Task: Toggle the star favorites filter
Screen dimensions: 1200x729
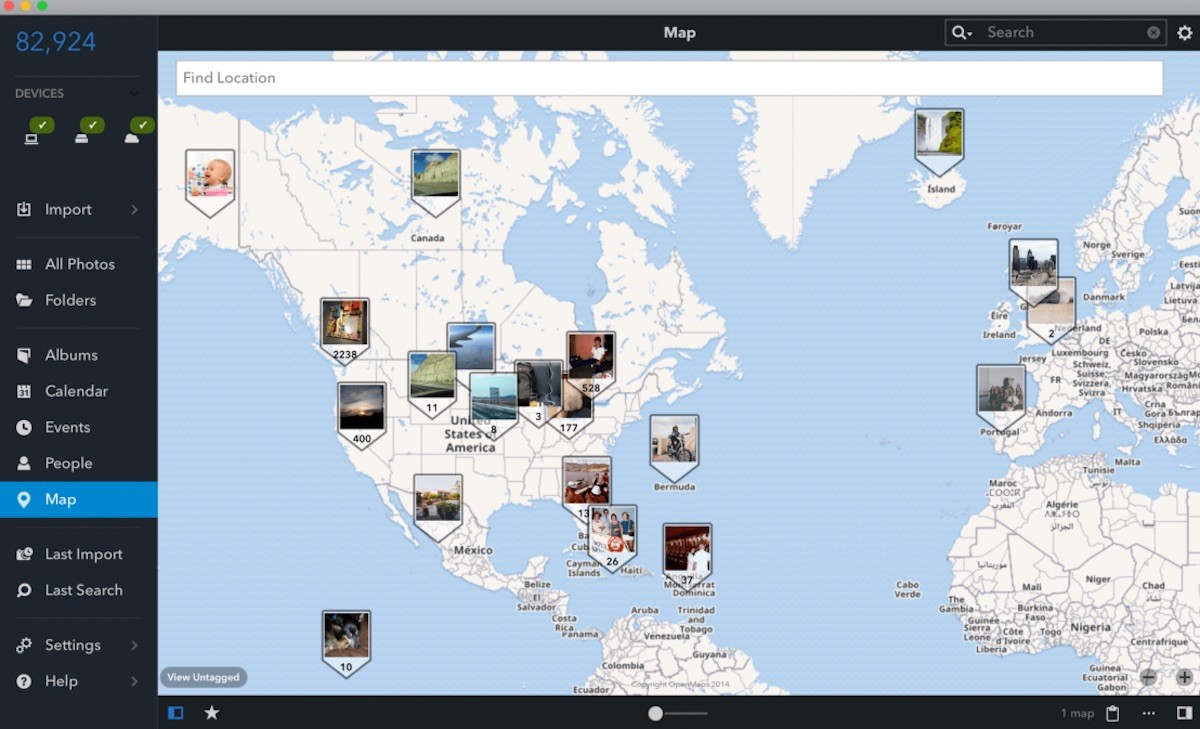Action: tap(212, 713)
